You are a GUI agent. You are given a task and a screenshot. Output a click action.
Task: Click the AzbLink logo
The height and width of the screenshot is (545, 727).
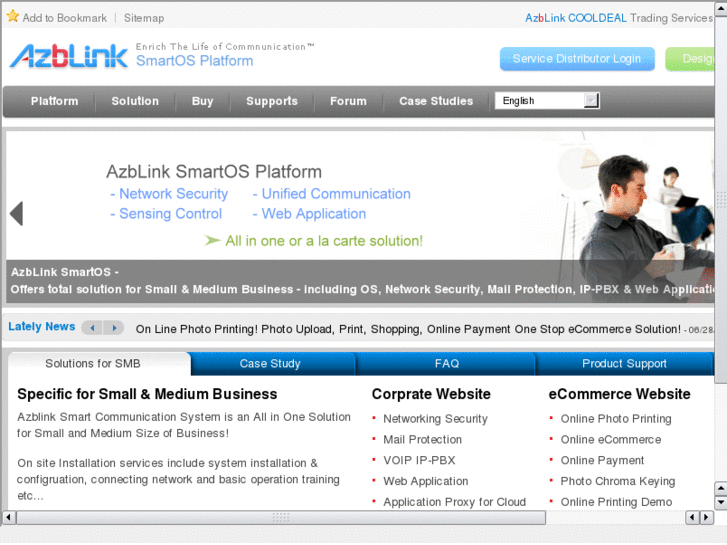(x=69, y=56)
